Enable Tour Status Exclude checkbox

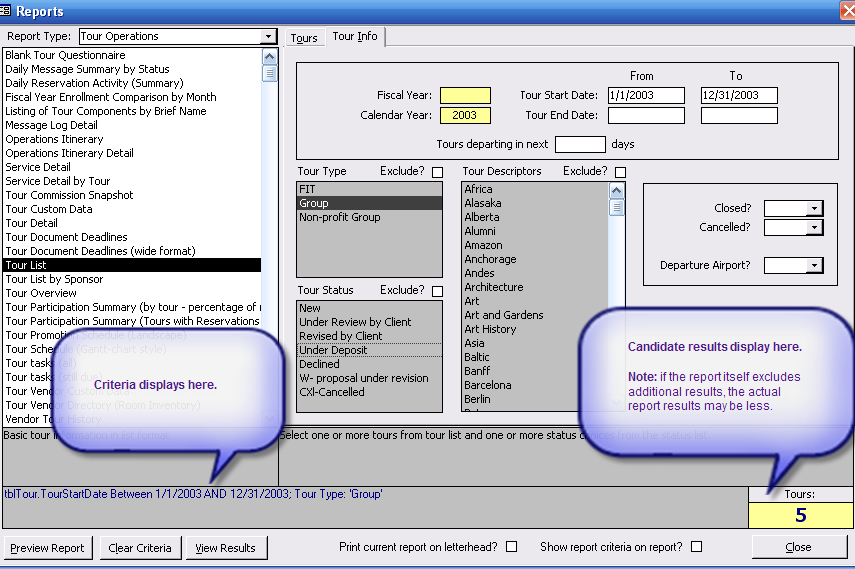[437, 291]
